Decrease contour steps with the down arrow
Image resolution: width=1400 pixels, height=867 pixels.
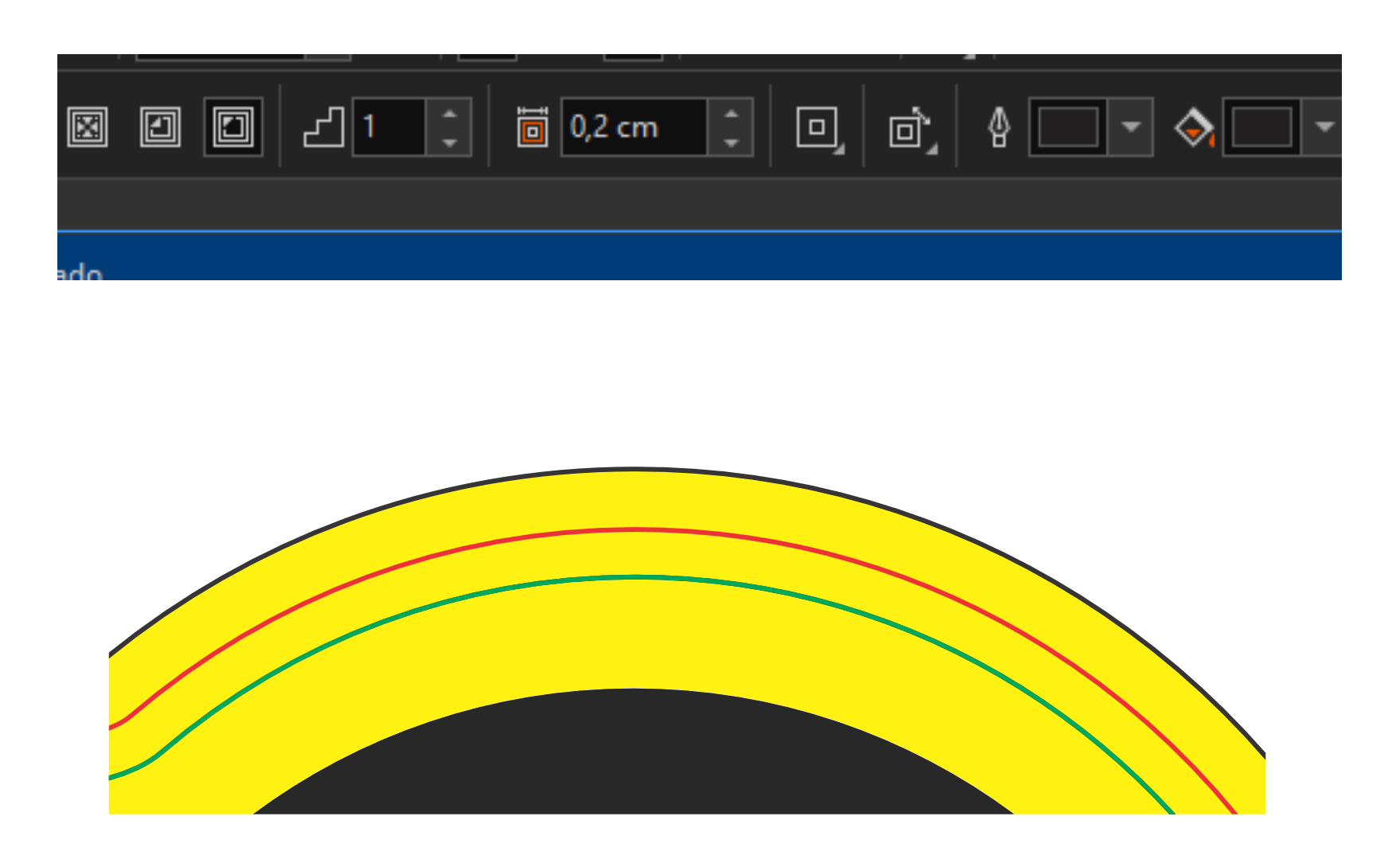(450, 142)
